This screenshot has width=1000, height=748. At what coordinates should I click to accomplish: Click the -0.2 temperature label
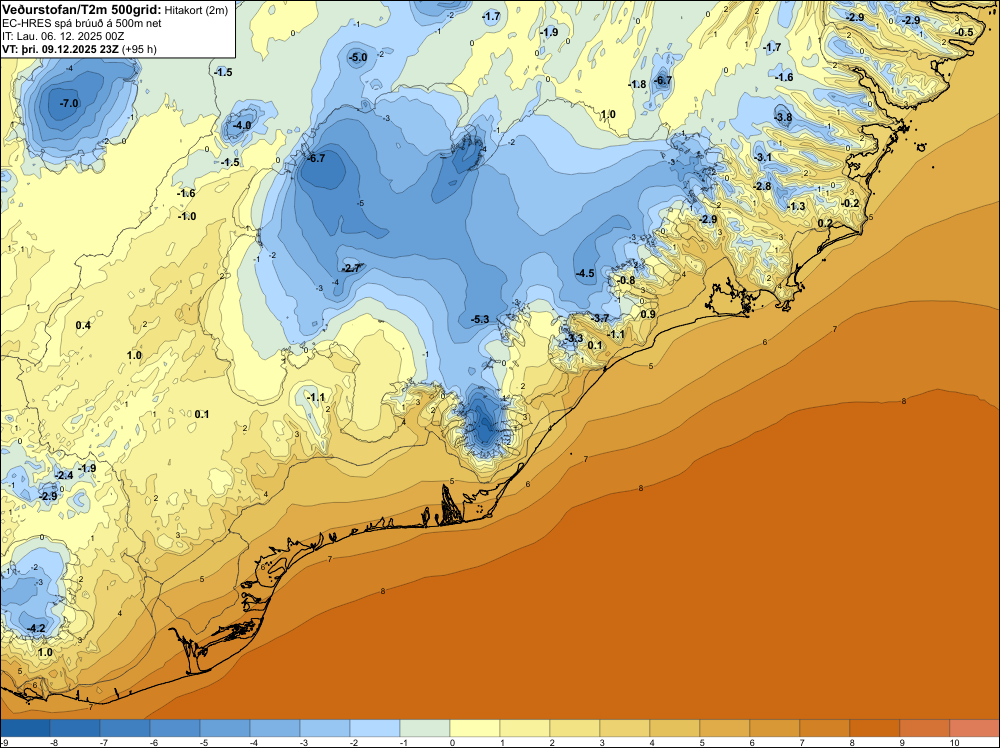click(850, 203)
